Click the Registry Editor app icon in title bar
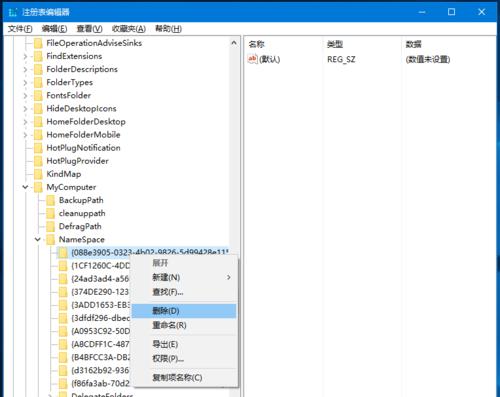Image resolution: width=500 pixels, height=397 pixels. coord(13,12)
